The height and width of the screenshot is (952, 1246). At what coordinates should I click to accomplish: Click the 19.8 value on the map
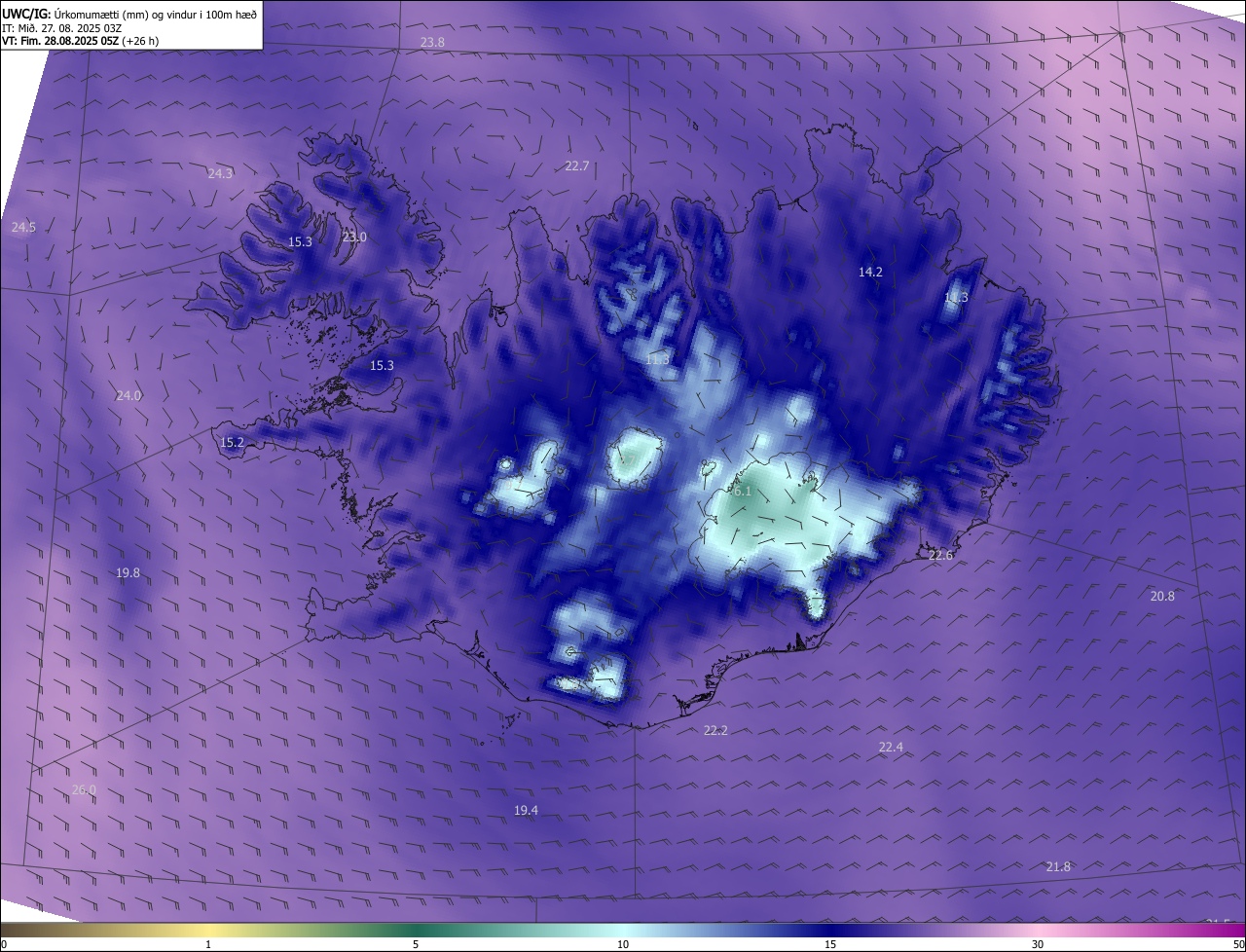click(128, 572)
